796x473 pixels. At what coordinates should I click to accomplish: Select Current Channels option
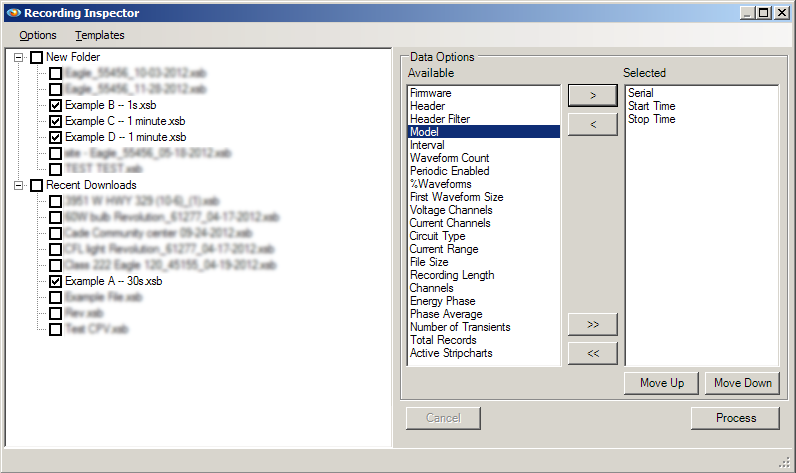pos(484,223)
